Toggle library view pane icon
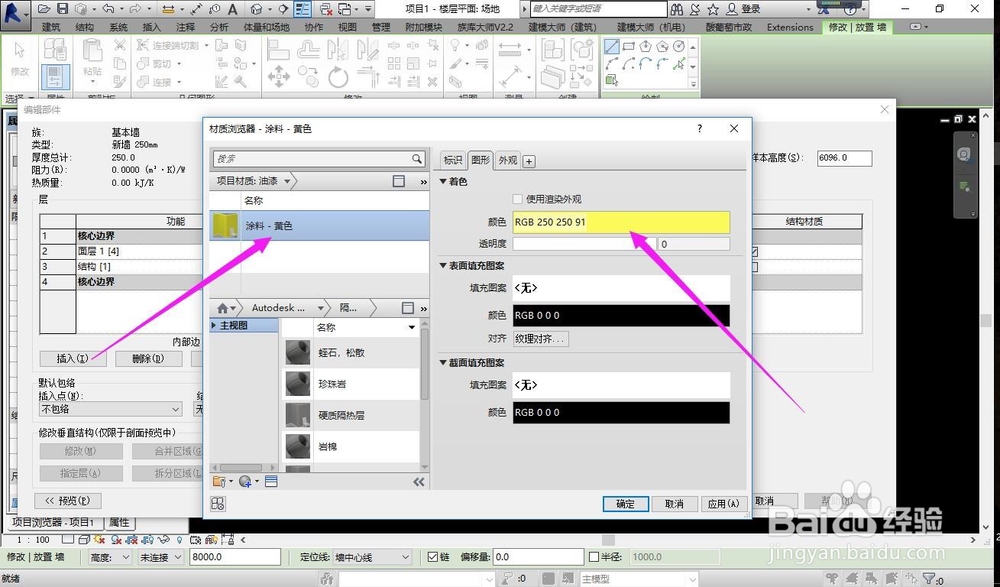 [x=408, y=308]
